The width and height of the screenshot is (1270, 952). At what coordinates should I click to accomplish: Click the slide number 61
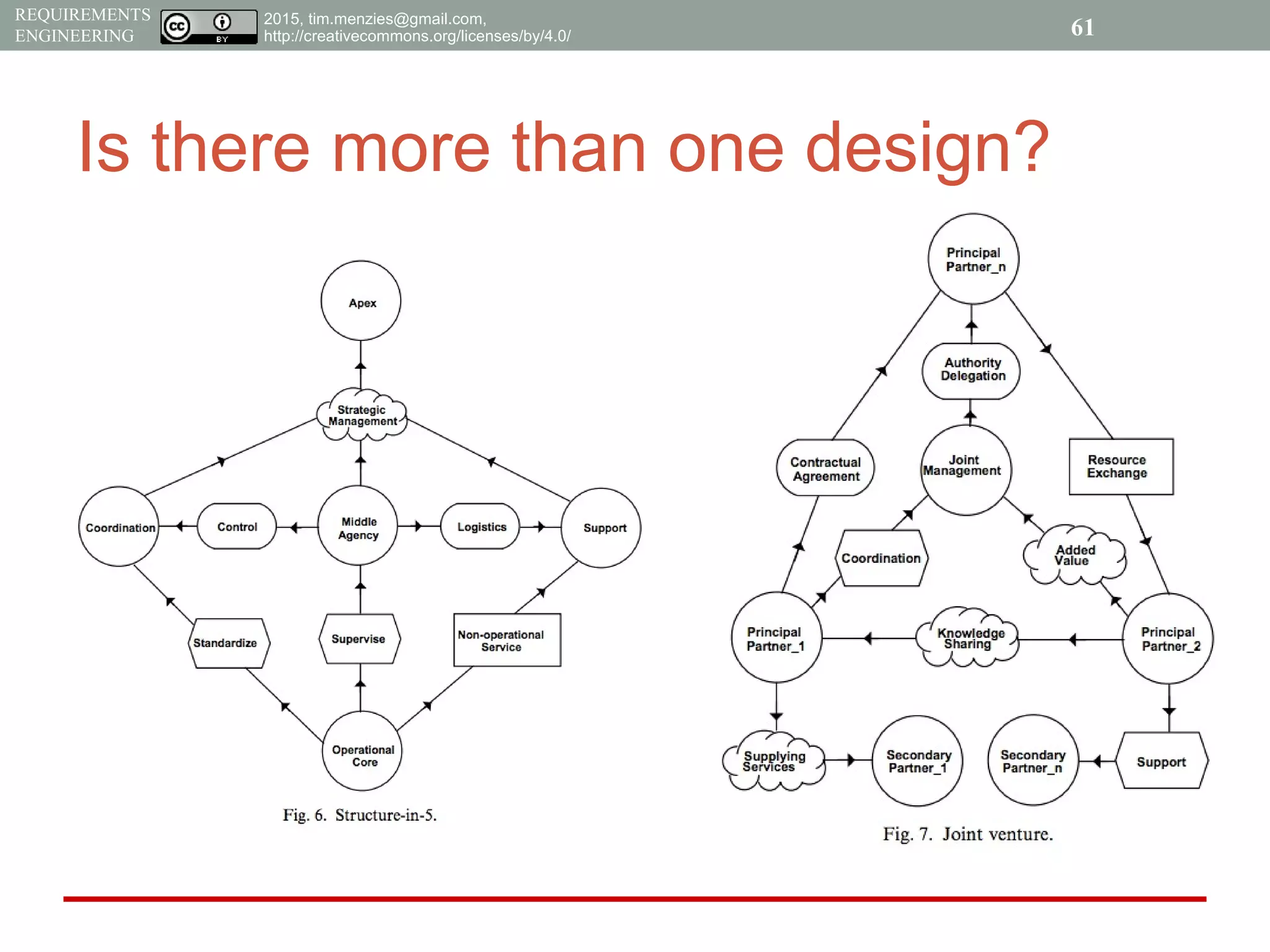tap(1082, 27)
